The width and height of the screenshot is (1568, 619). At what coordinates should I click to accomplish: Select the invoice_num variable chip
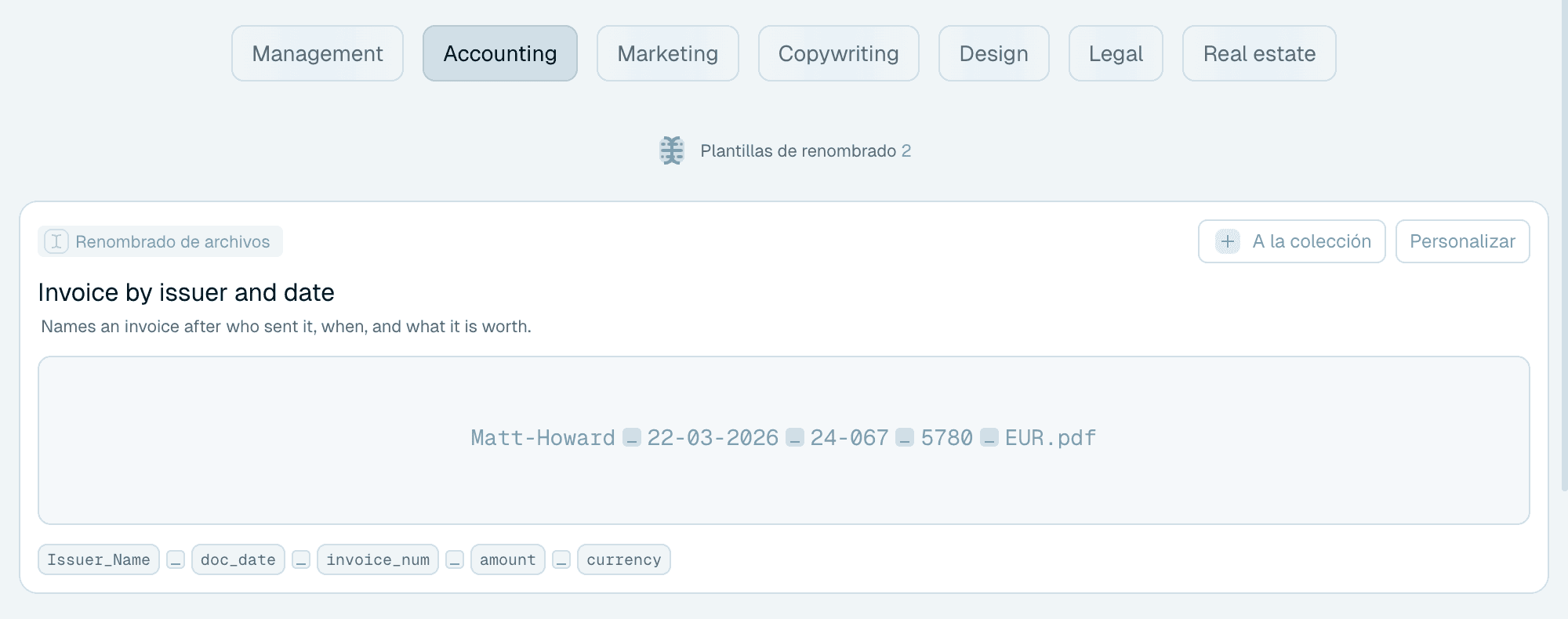[378, 559]
